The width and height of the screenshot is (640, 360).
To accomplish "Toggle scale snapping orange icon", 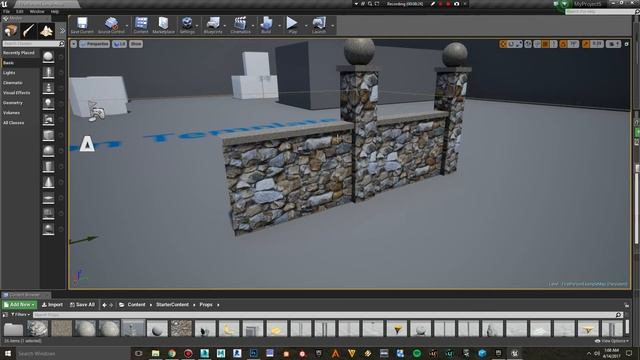I will click(x=586, y=44).
